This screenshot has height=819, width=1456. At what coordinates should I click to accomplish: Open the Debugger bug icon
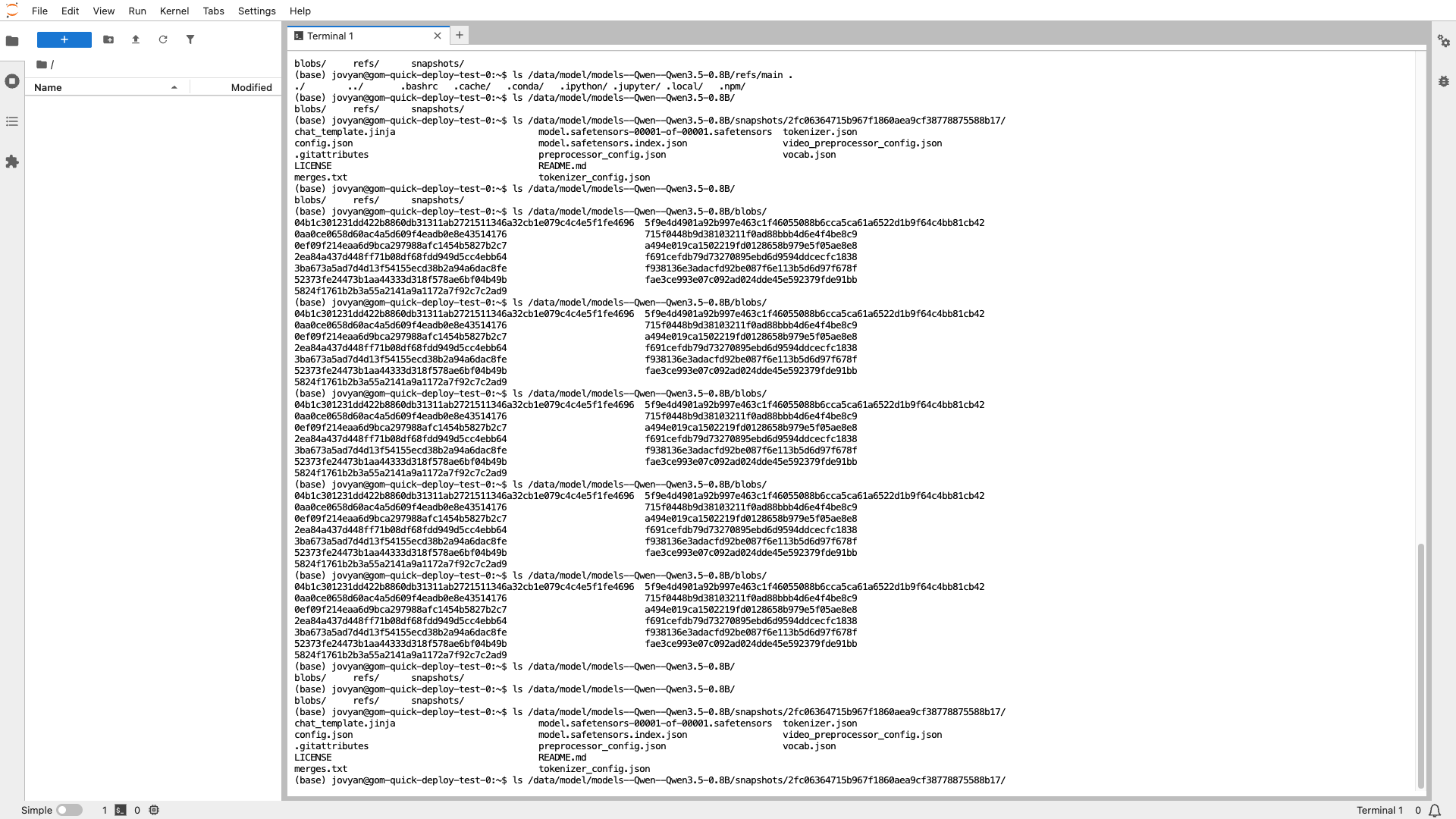[1444, 81]
